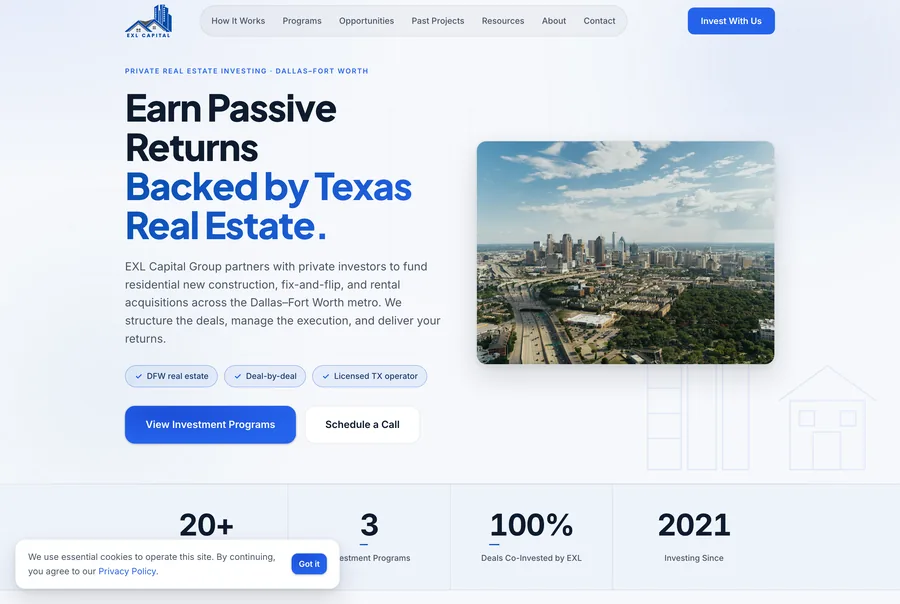Click the Invest With Us button
Viewport: 900px width, 604px height.
click(x=731, y=21)
